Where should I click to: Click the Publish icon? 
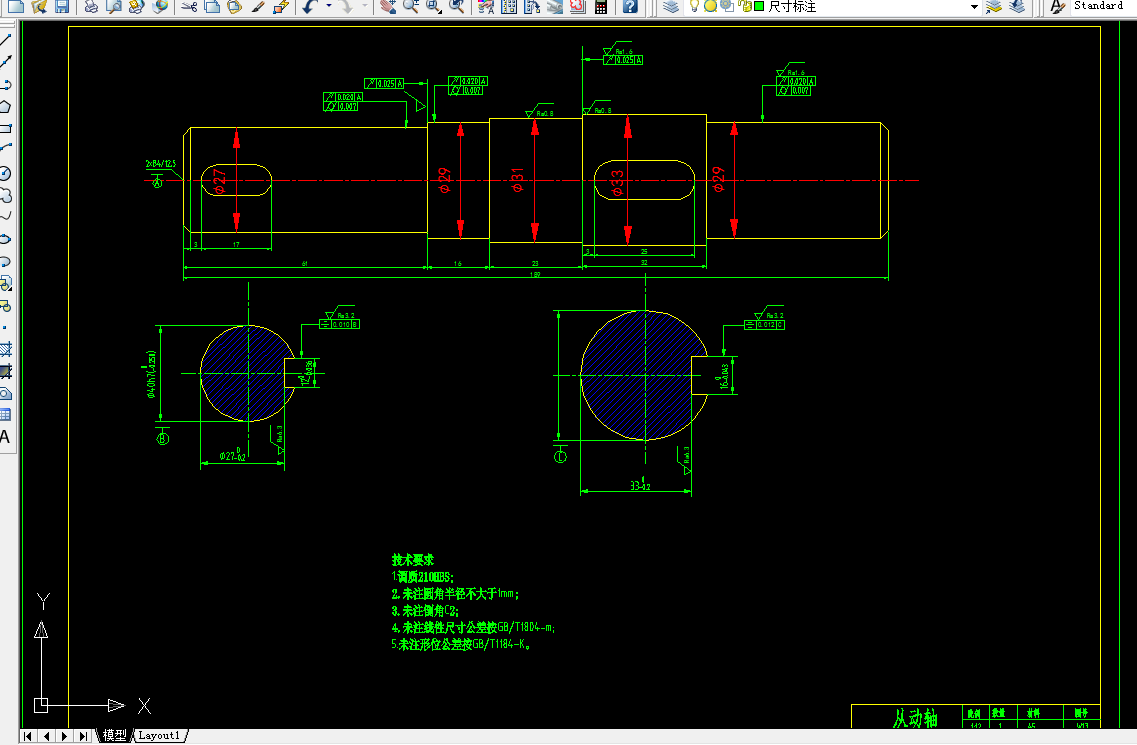[137, 7]
